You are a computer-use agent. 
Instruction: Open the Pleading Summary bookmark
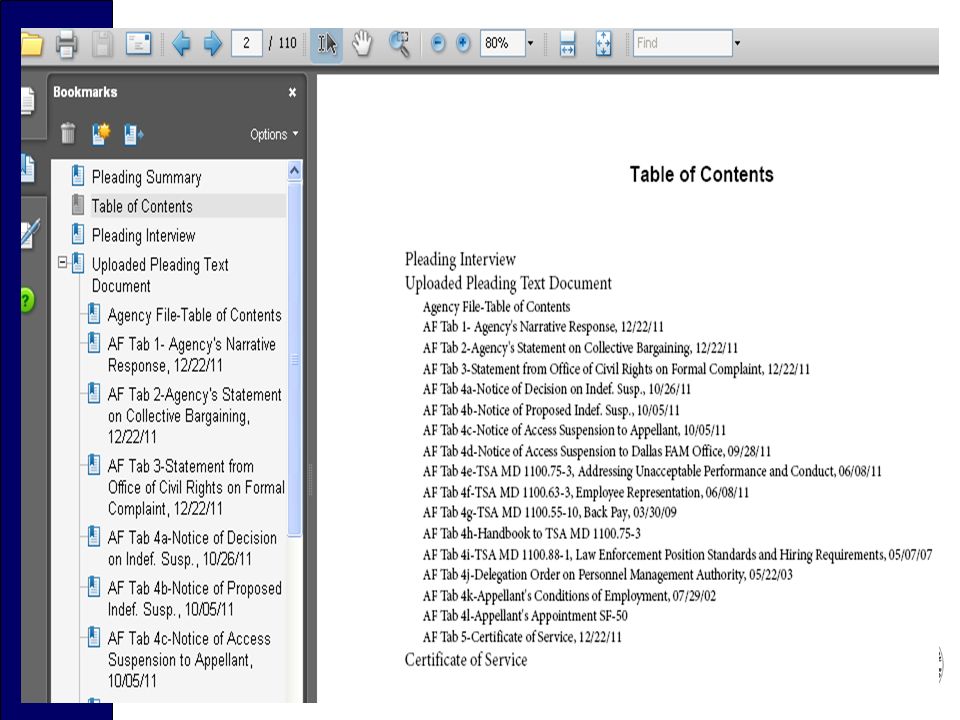tap(146, 178)
